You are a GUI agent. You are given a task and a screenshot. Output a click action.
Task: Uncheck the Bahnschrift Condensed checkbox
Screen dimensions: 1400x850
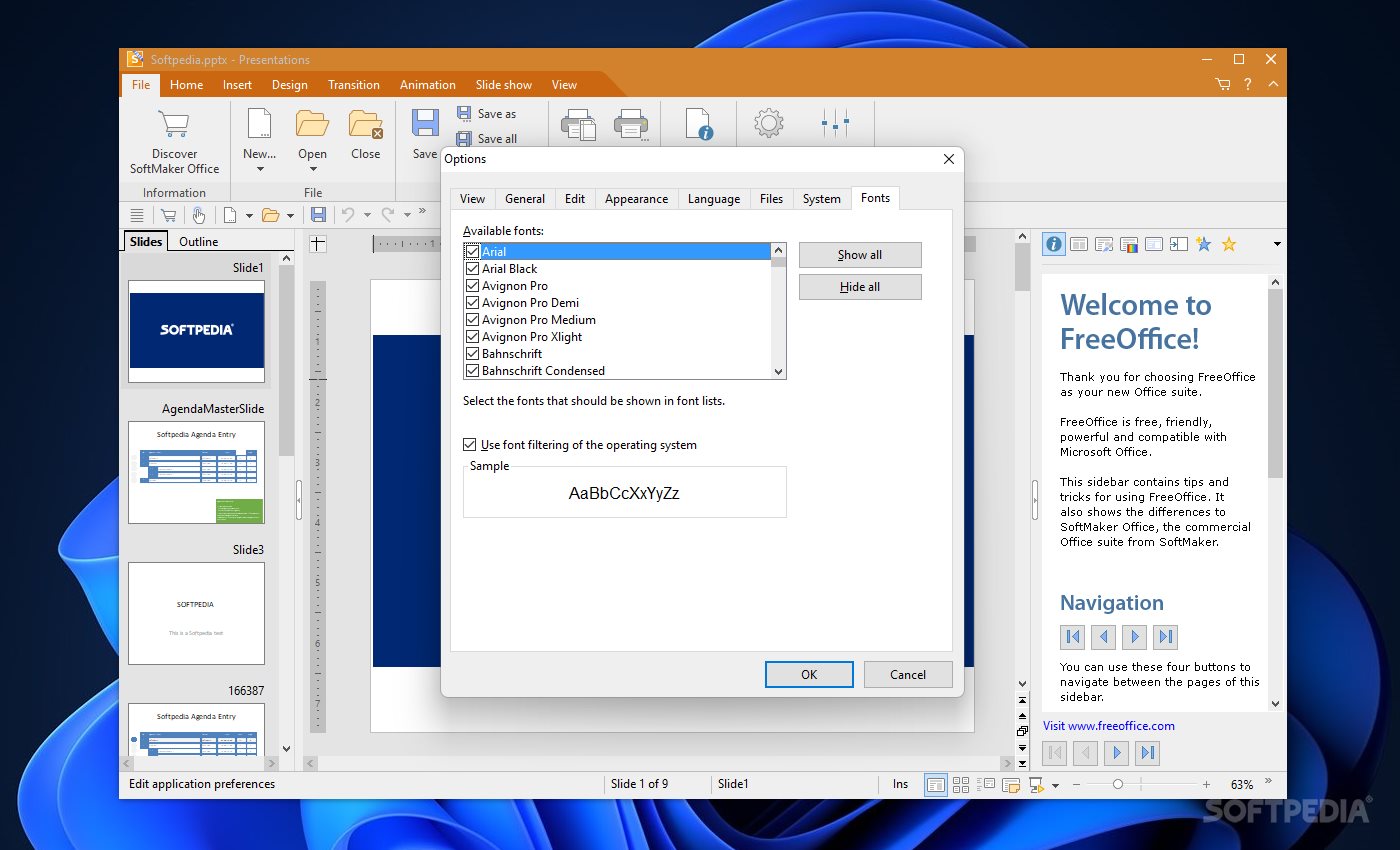(472, 371)
